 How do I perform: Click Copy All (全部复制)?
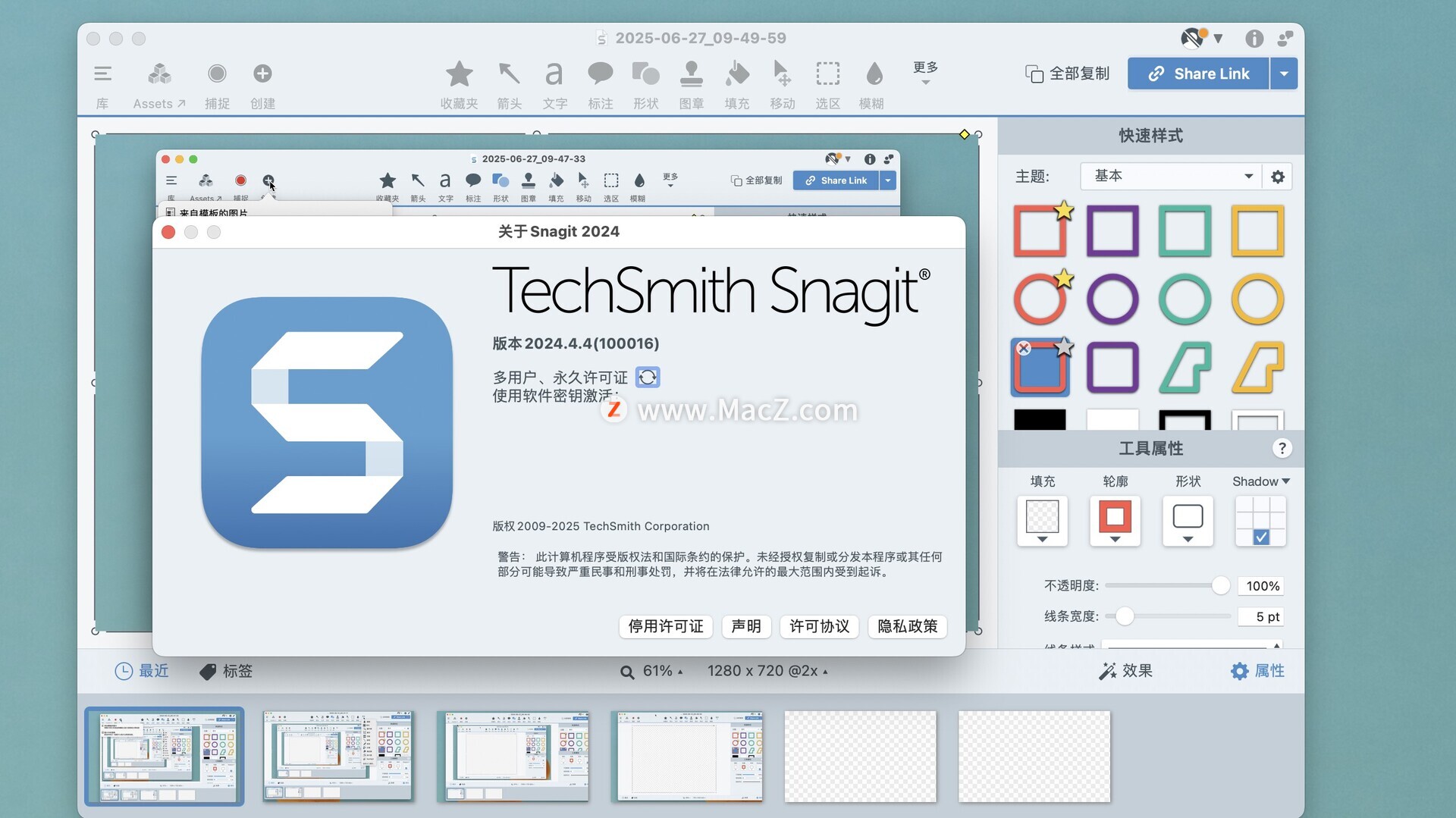[x=1068, y=74]
